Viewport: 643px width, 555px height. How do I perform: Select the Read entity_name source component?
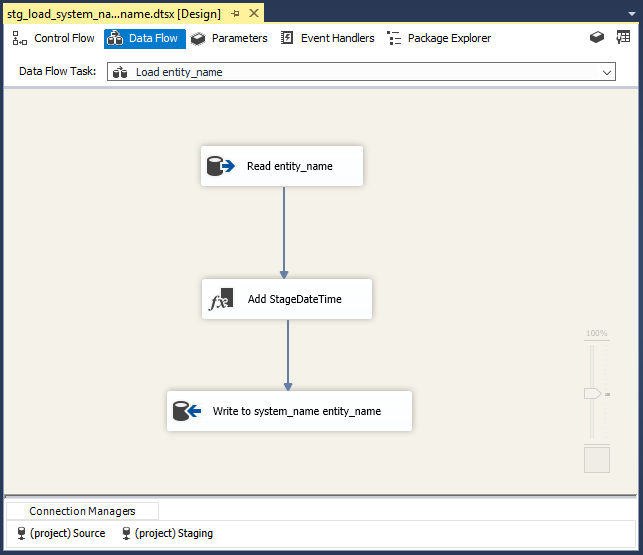tap(282, 166)
